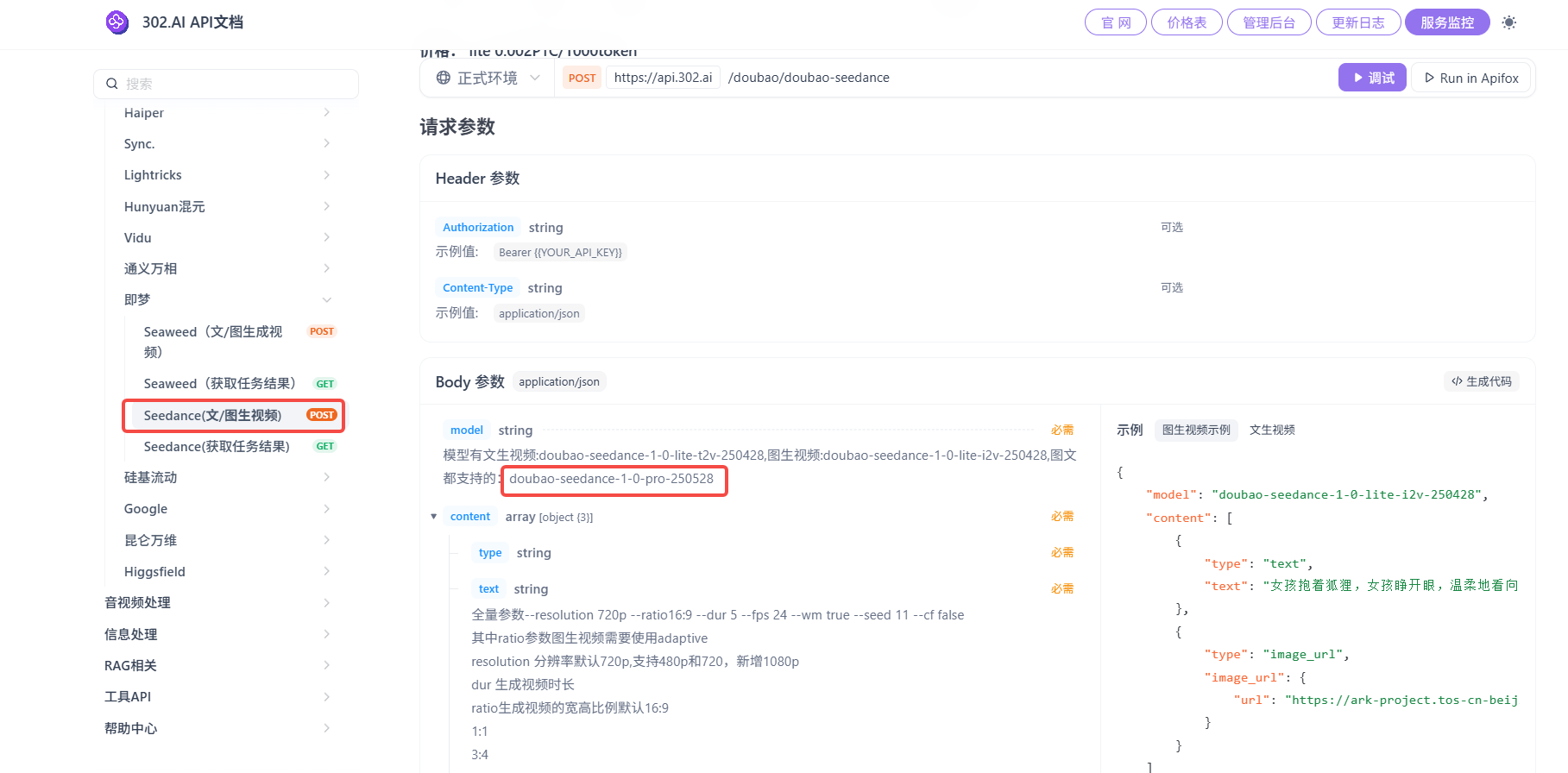The height and width of the screenshot is (773, 1568).
Task: Expand the Sync. sidebar section
Action: (x=227, y=144)
